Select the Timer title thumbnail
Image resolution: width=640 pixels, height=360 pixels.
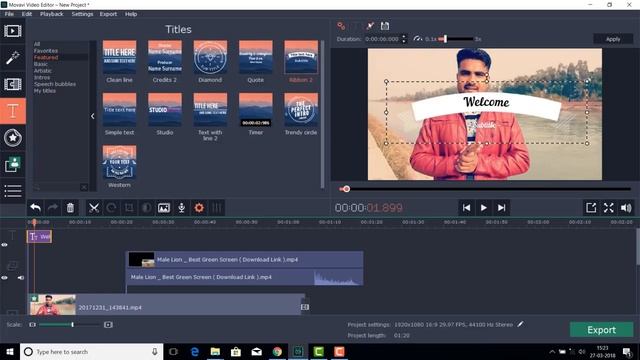click(x=256, y=110)
